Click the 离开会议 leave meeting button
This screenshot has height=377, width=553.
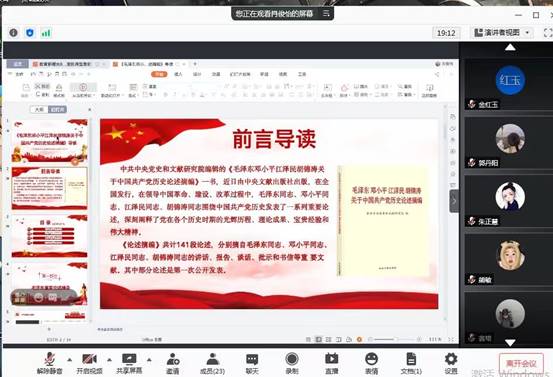(x=521, y=363)
